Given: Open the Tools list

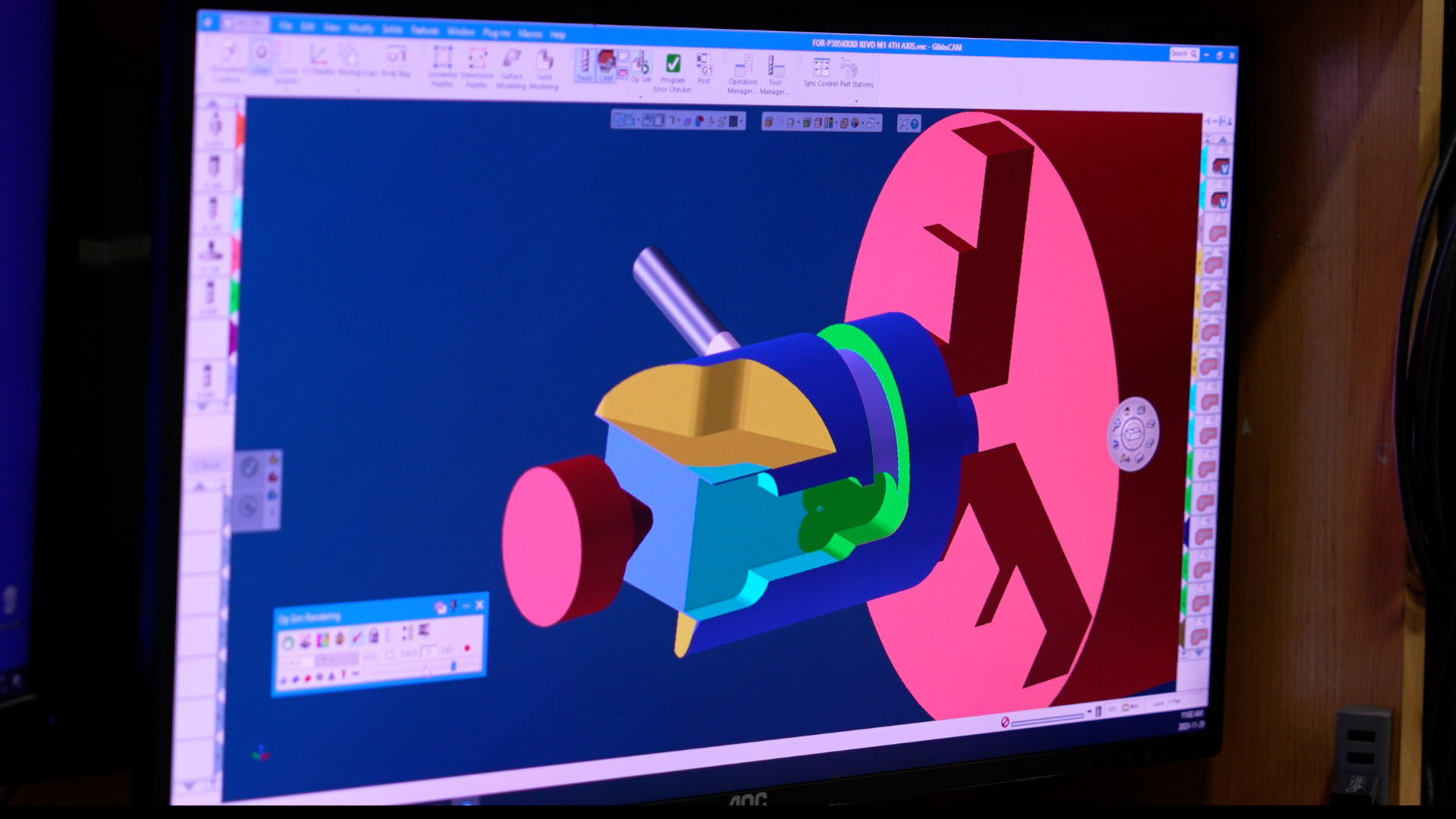Looking at the screenshot, I should point(585,65).
